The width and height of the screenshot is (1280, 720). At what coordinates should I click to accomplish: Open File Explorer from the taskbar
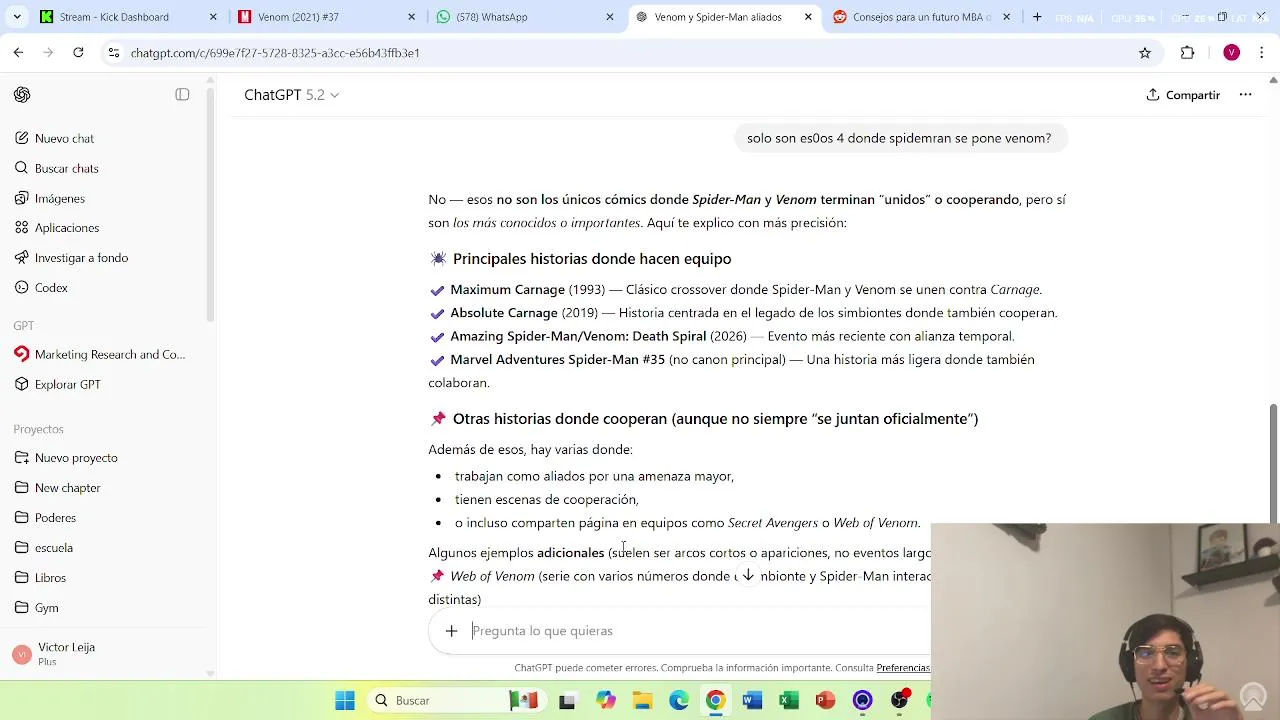642,701
